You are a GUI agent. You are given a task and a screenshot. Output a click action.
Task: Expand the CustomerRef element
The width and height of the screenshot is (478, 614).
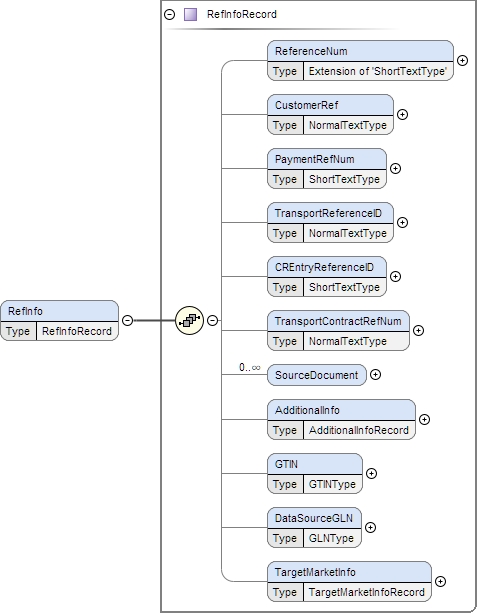point(402,114)
